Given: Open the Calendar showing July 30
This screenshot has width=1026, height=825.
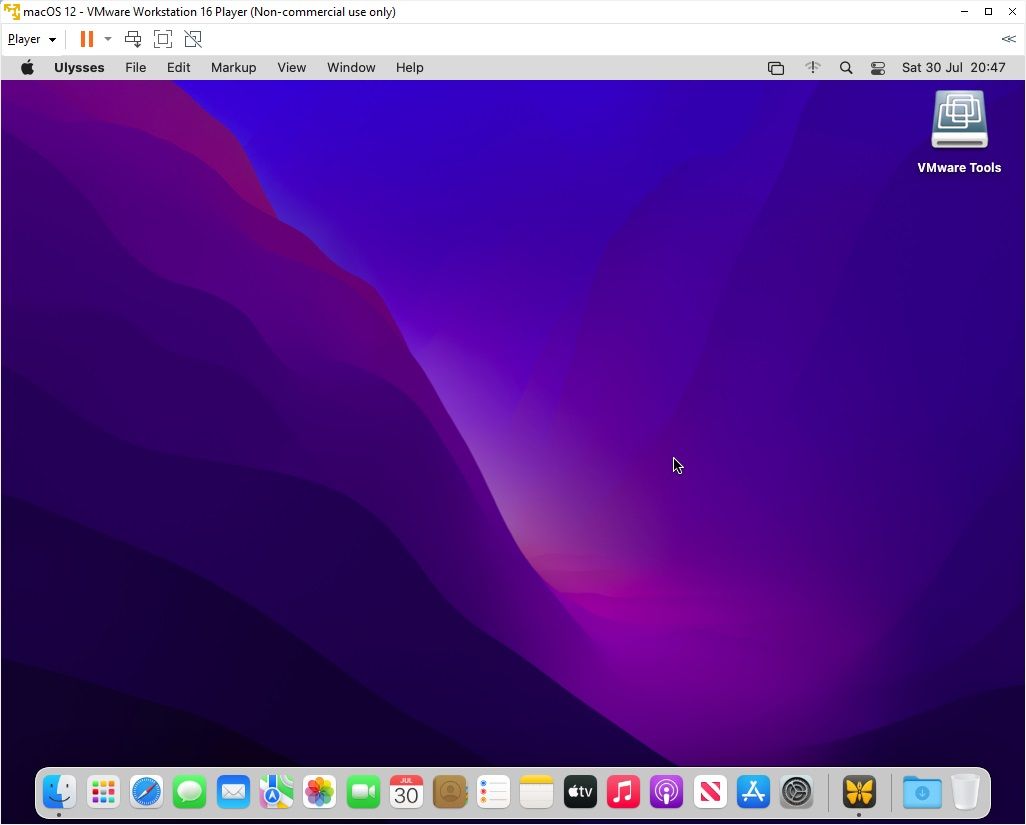Looking at the screenshot, I should tap(406, 791).
